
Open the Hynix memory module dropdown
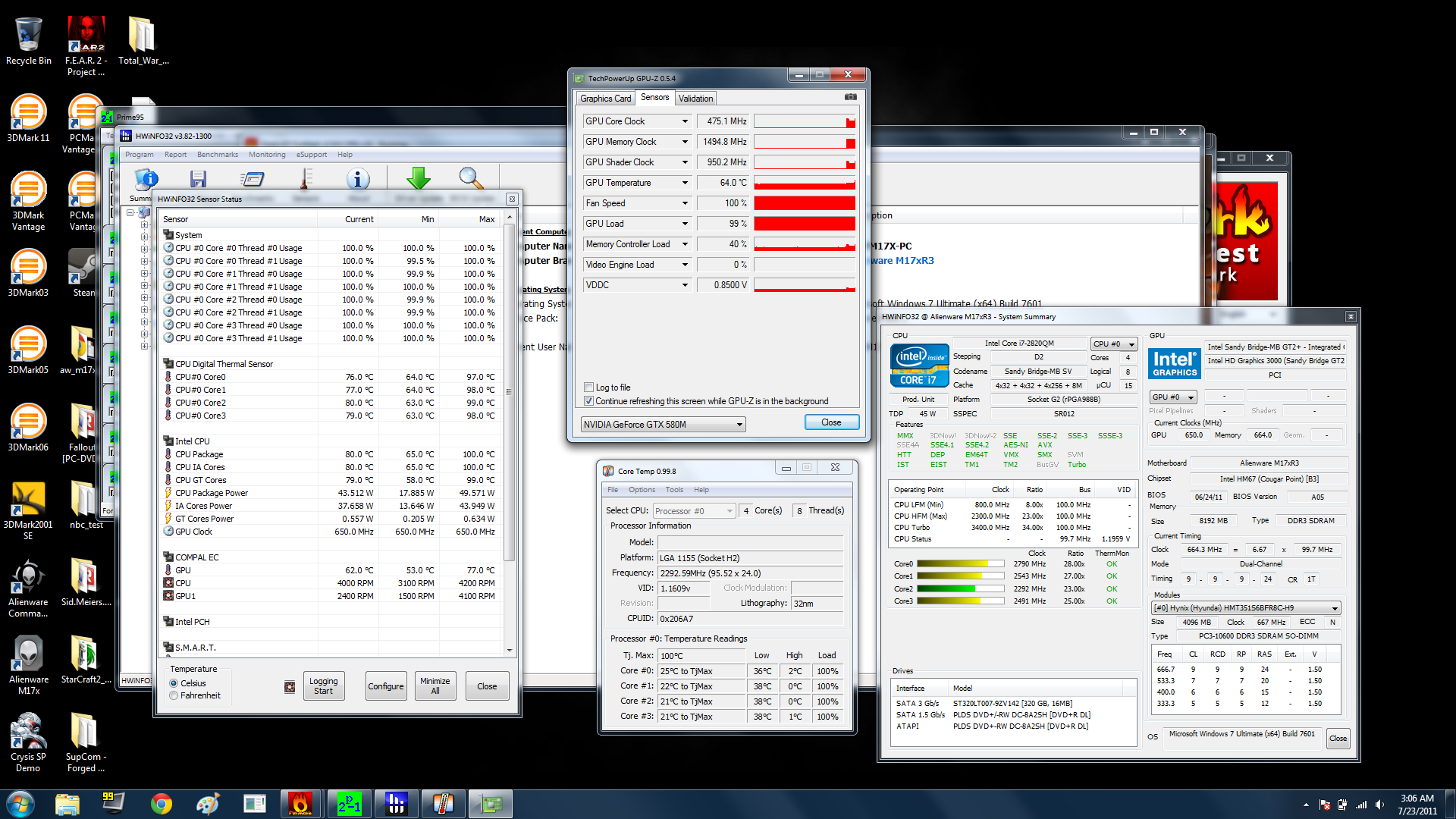click(1246, 608)
